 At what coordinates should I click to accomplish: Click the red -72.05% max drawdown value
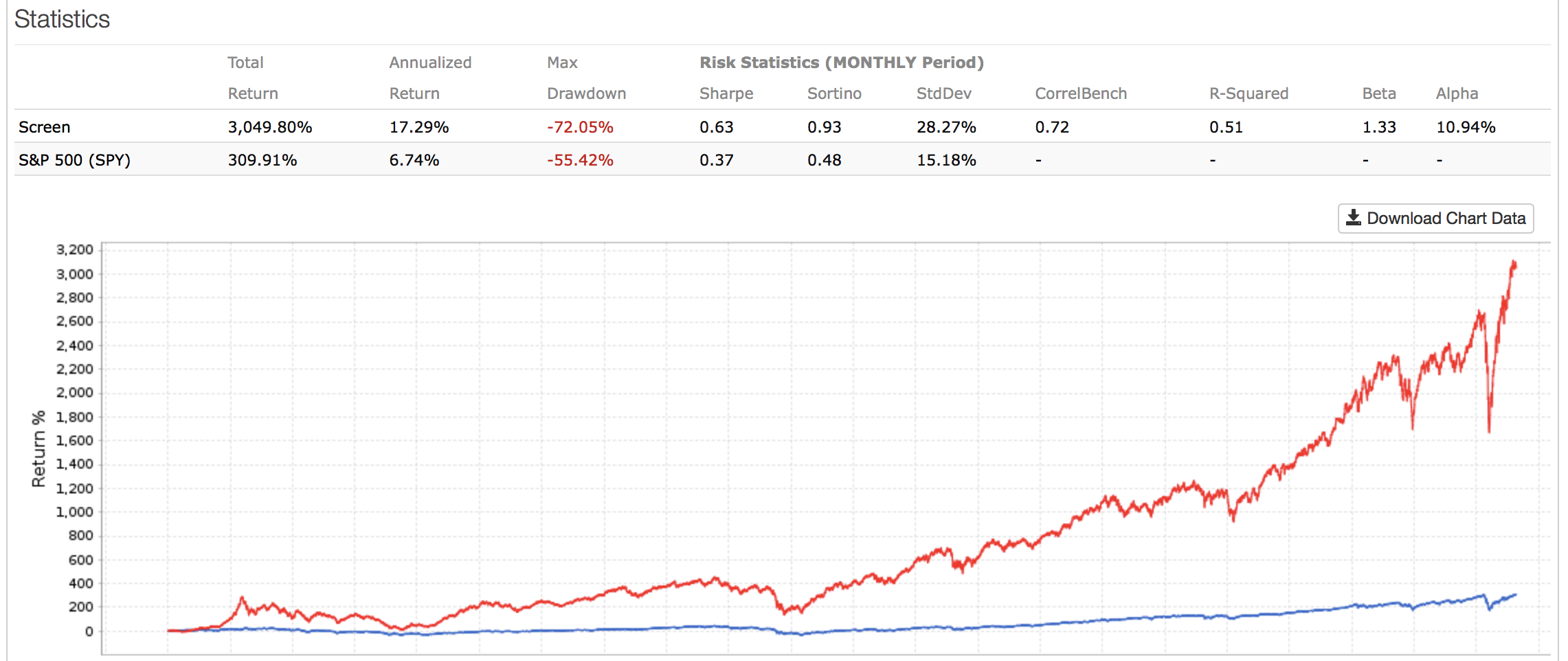[x=580, y=127]
